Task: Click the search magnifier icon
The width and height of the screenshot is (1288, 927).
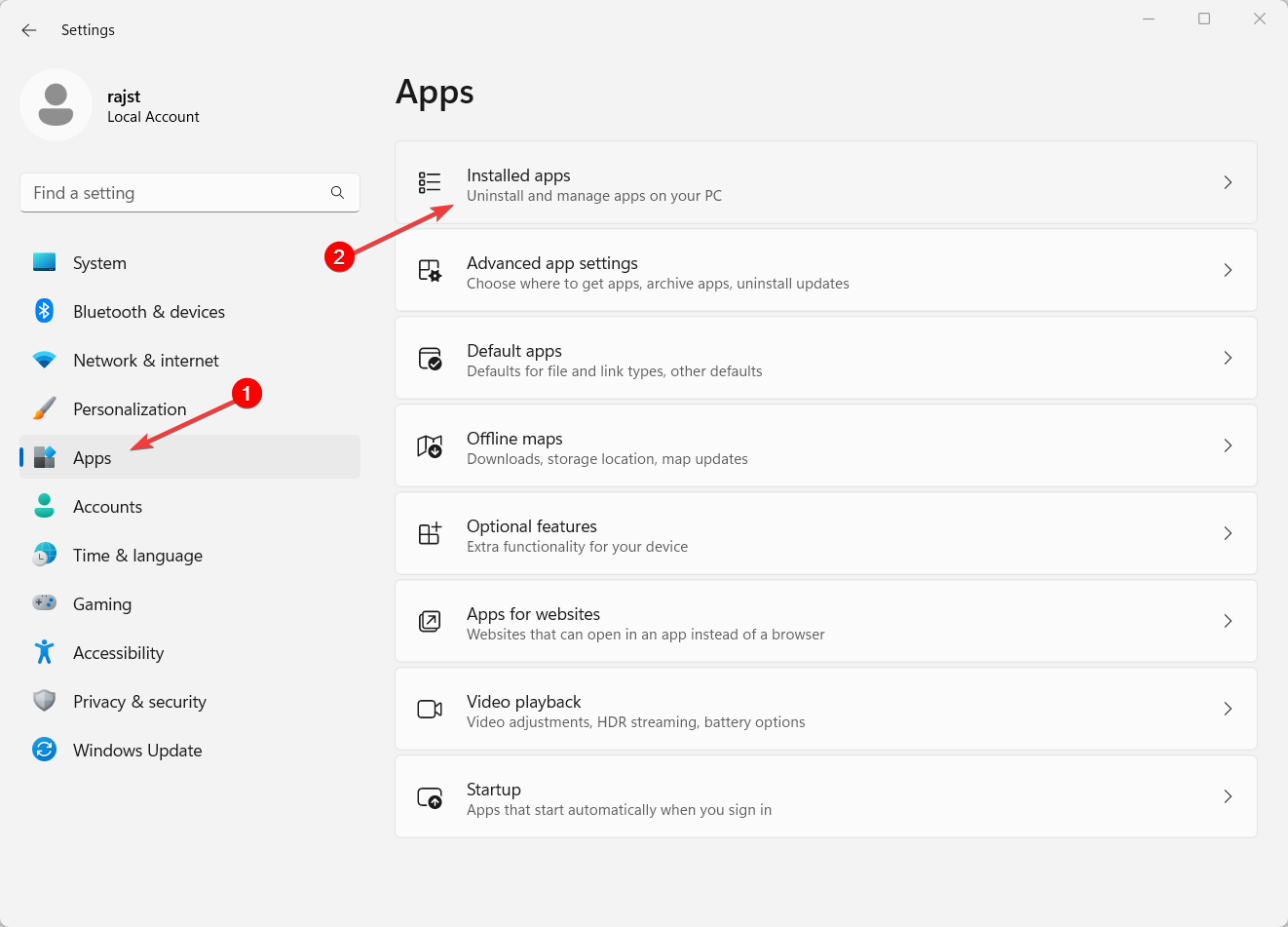Action: click(x=337, y=193)
